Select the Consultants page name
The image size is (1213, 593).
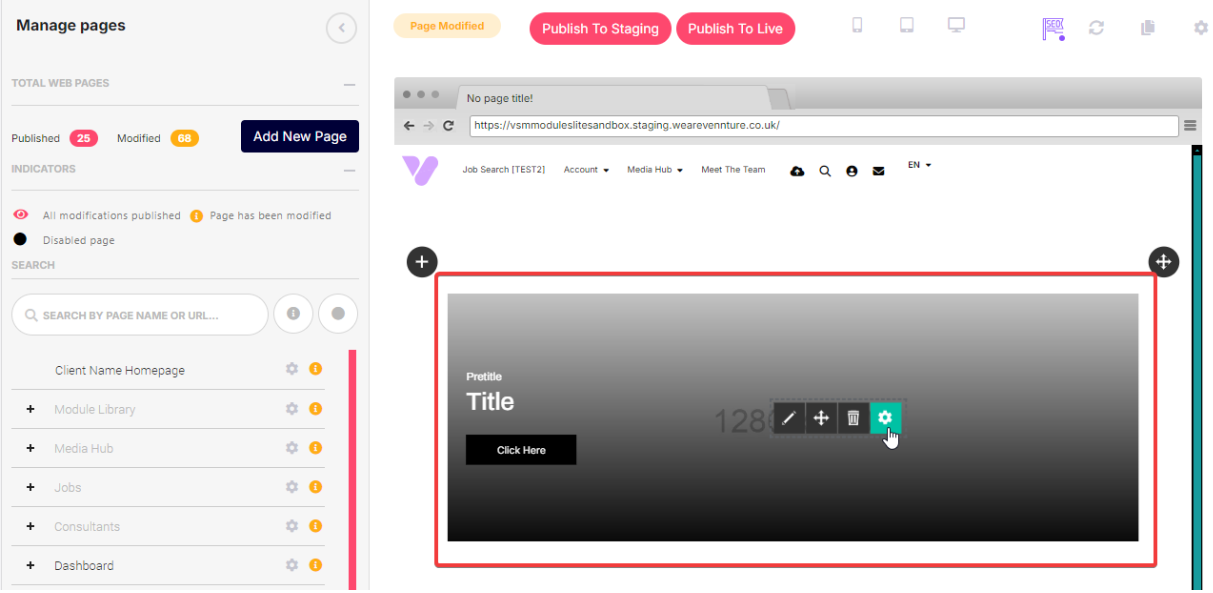click(87, 526)
